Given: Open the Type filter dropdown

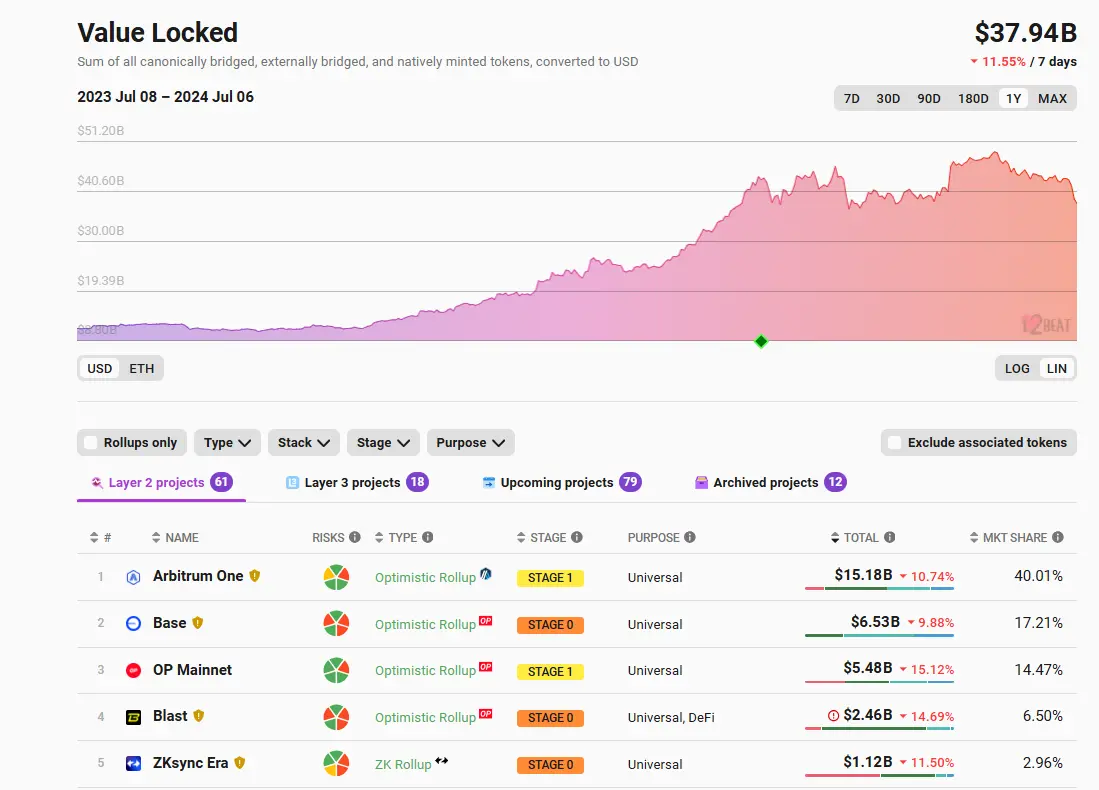Looking at the screenshot, I should click(227, 443).
